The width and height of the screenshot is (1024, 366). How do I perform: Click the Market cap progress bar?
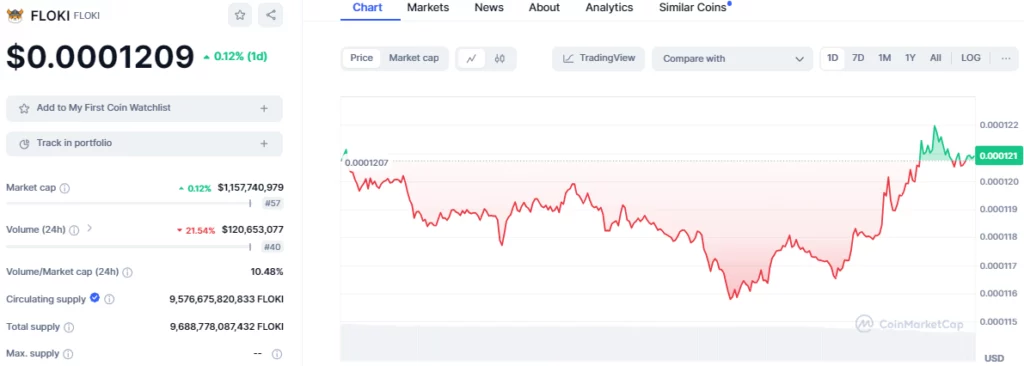coord(129,203)
